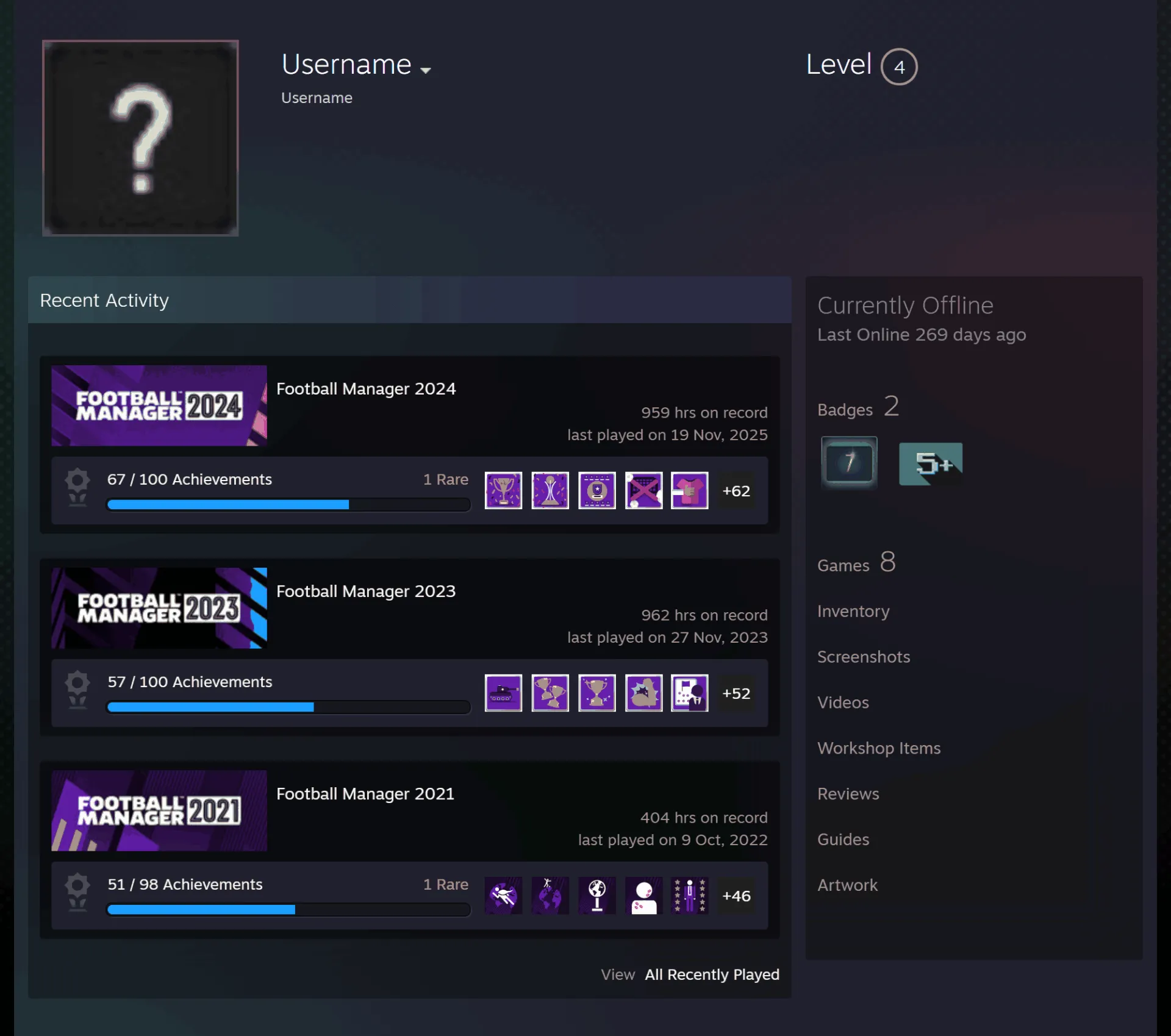Screen dimensions: 1171x1036
Task: Open the Artwork link
Action: (x=848, y=885)
